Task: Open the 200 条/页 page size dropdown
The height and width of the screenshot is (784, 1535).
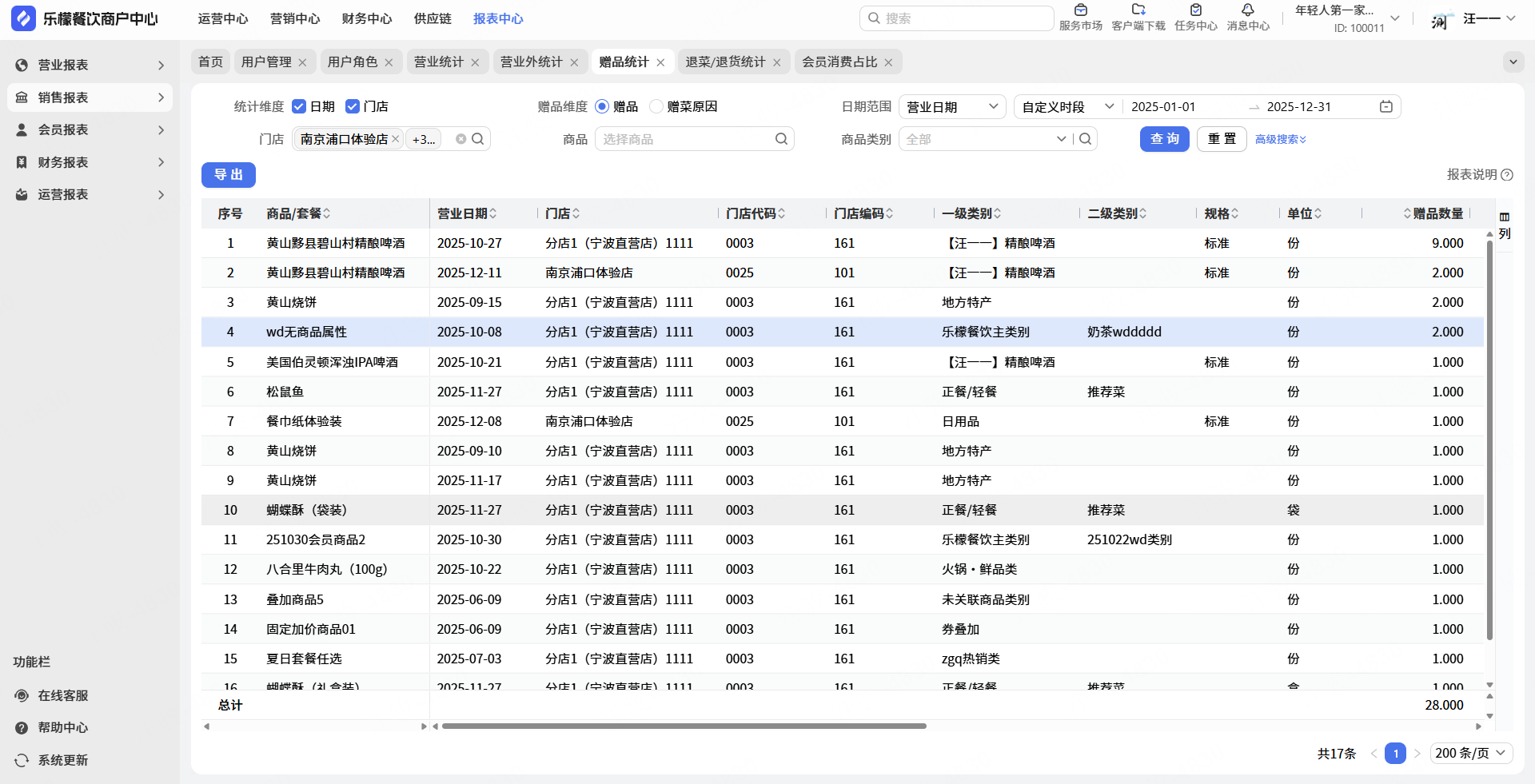Action: 1469,753
